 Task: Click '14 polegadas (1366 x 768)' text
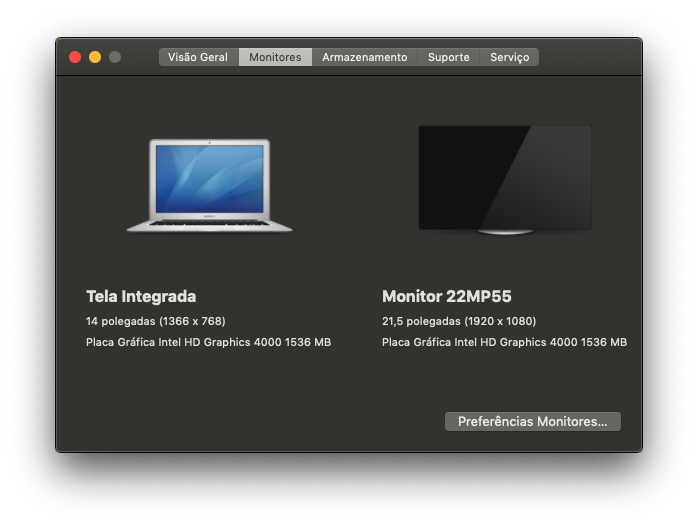click(156, 321)
